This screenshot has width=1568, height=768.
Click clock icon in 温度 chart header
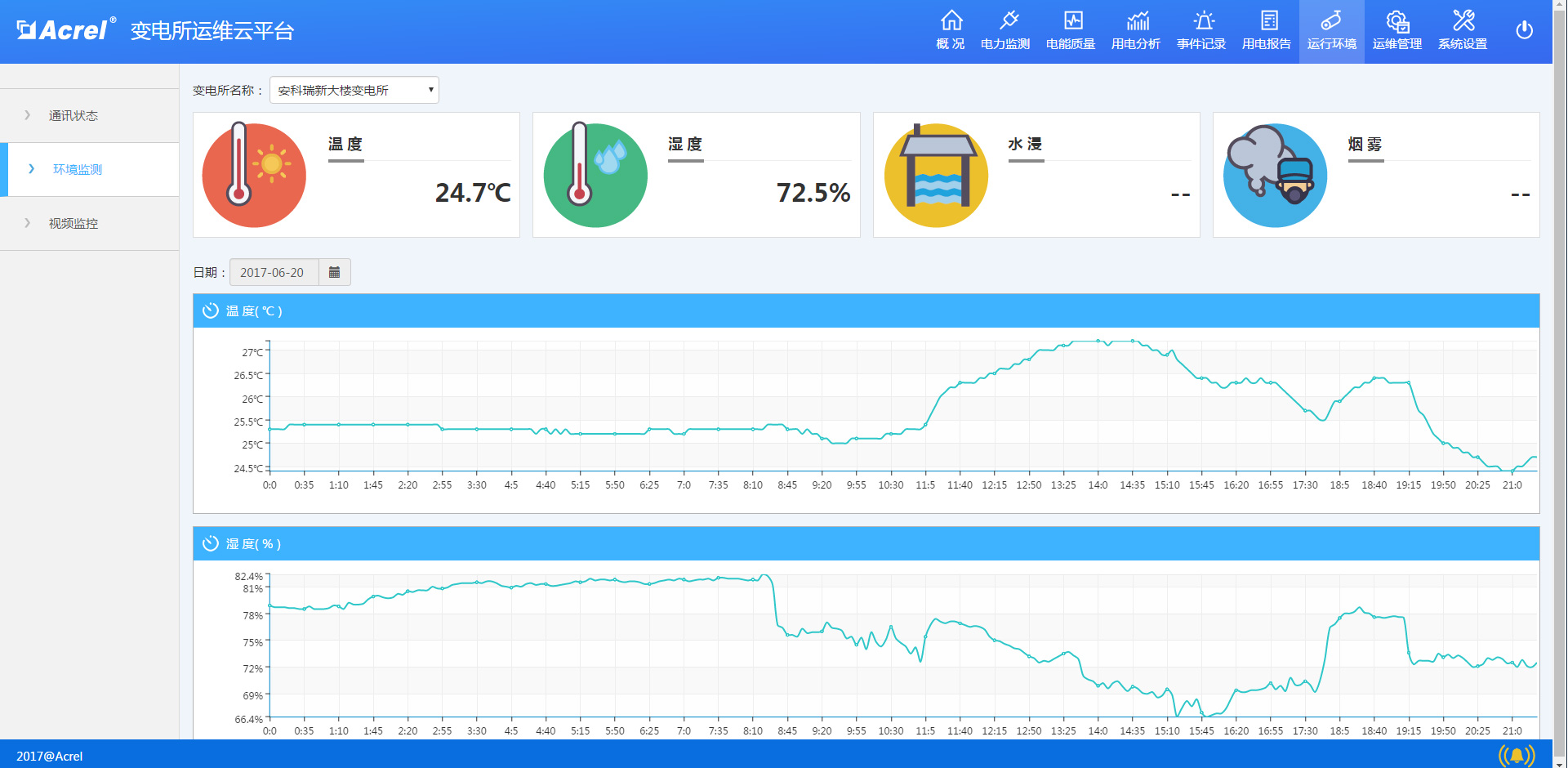click(211, 310)
